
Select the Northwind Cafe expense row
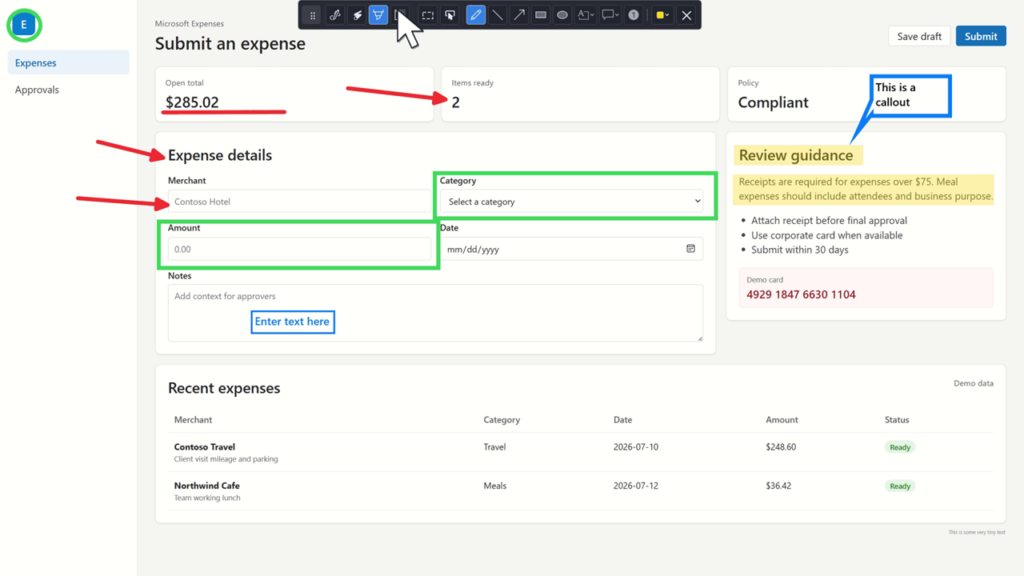(581, 491)
